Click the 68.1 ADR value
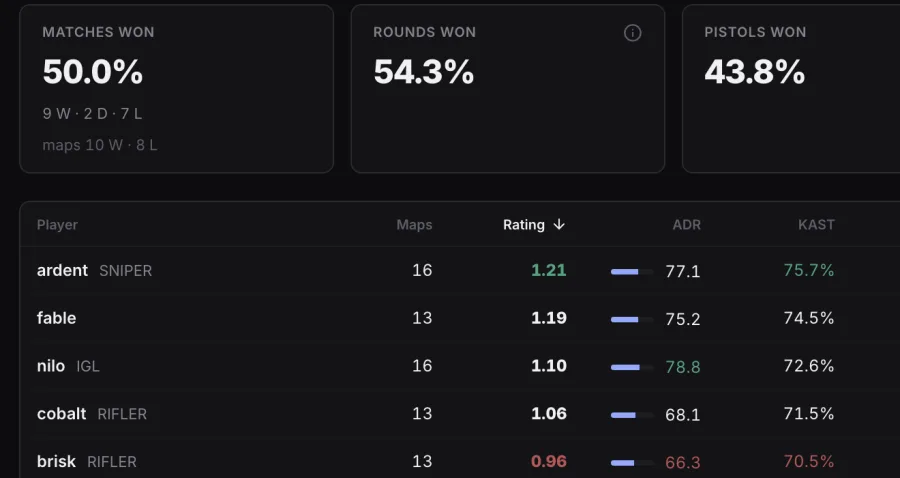The image size is (900, 478). (682, 415)
